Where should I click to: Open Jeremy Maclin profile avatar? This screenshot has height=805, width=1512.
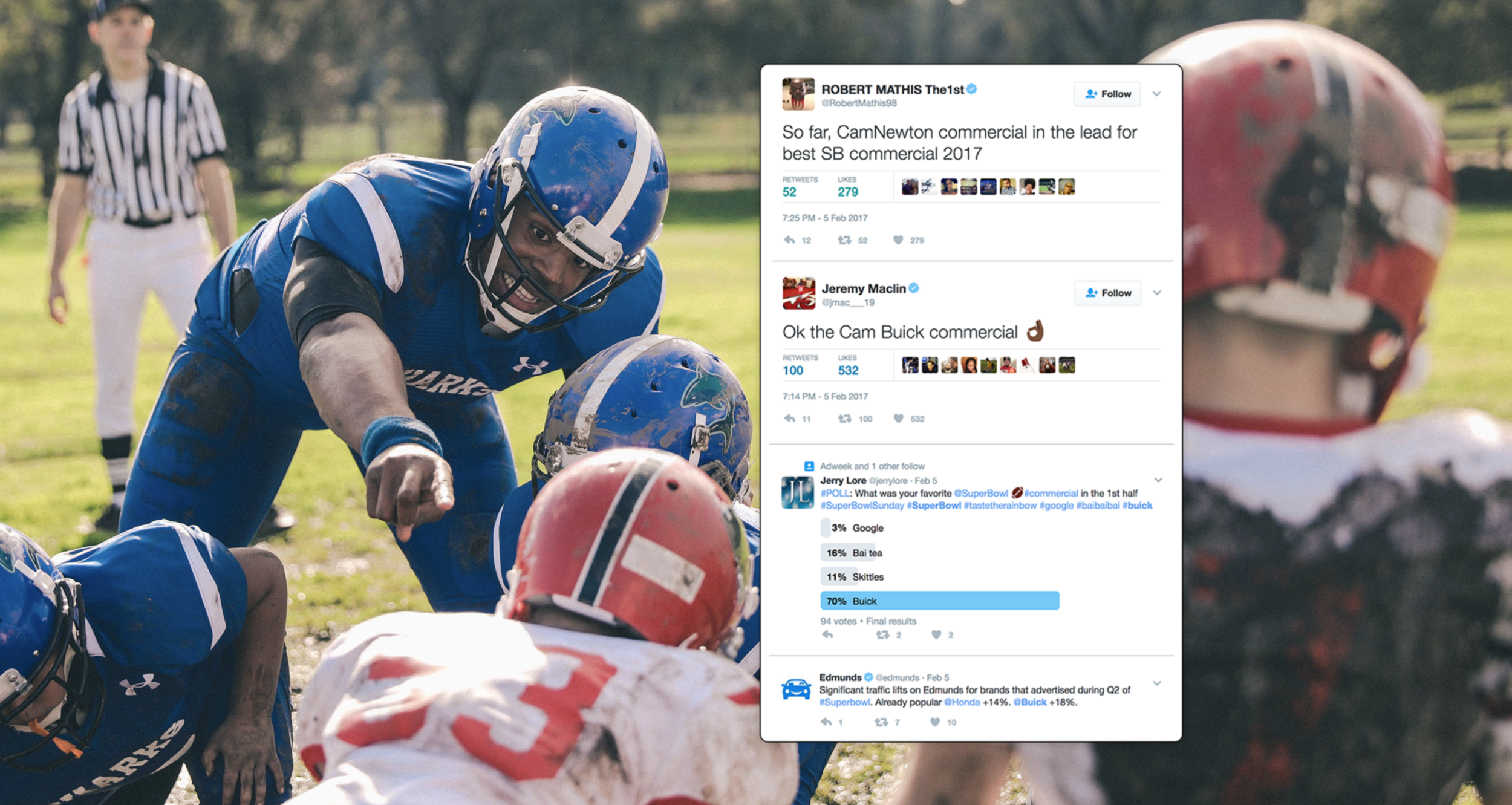click(798, 293)
